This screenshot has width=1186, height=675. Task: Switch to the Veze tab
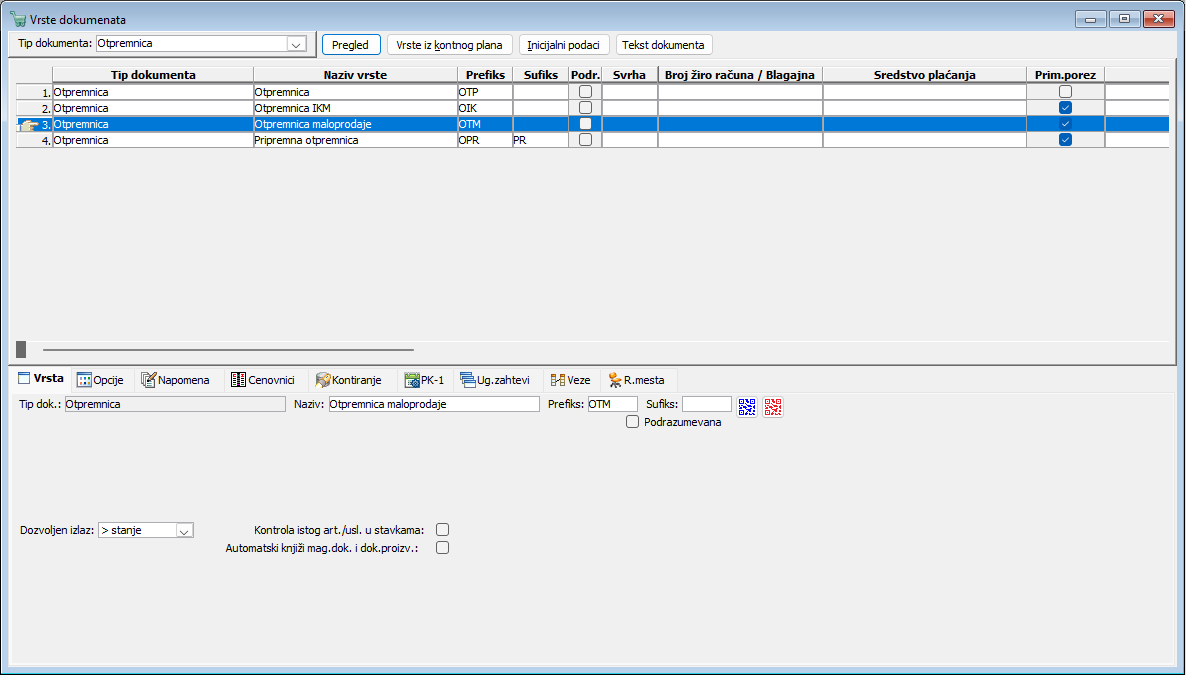(571, 380)
